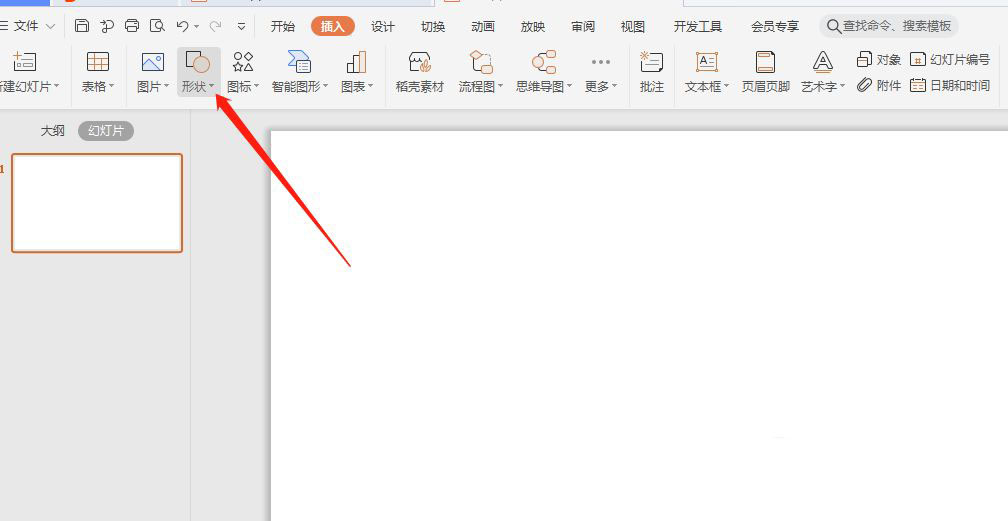Insert Slide Number (幻灯片编号)

click(x=950, y=60)
